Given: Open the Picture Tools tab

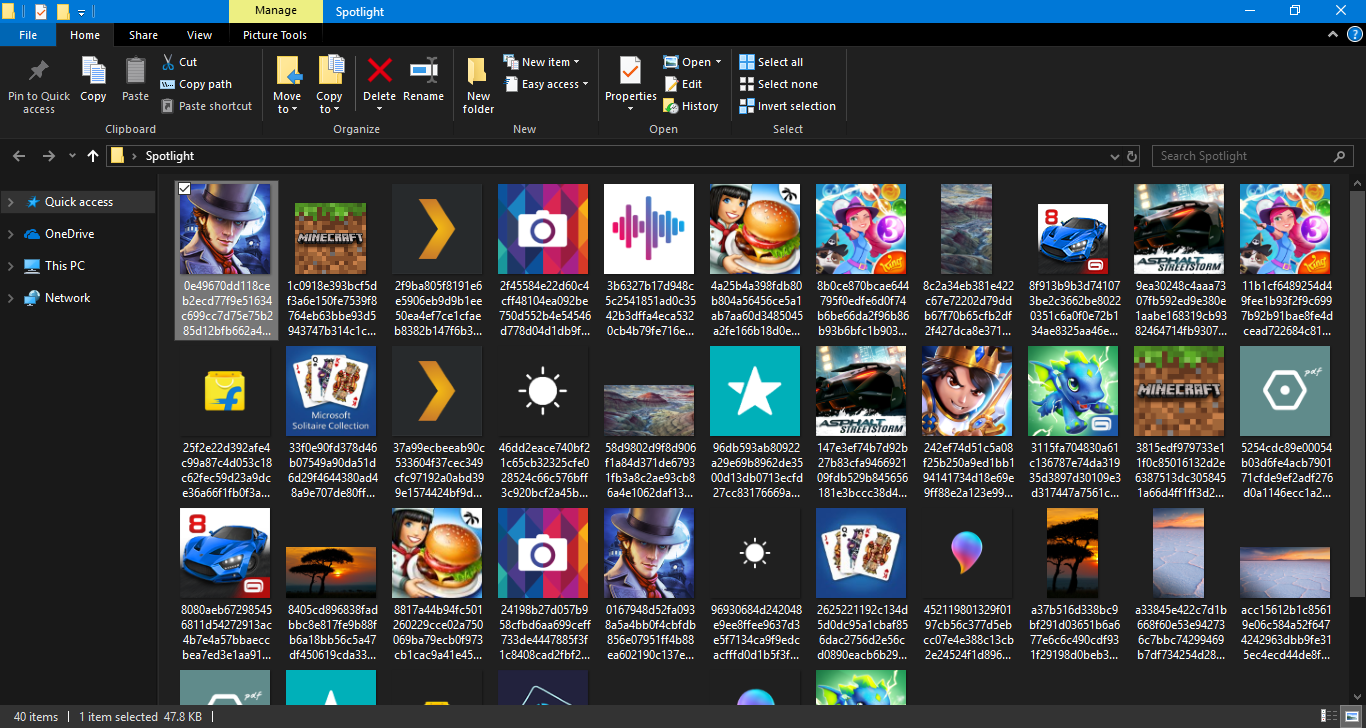Looking at the screenshot, I should [275, 35].
